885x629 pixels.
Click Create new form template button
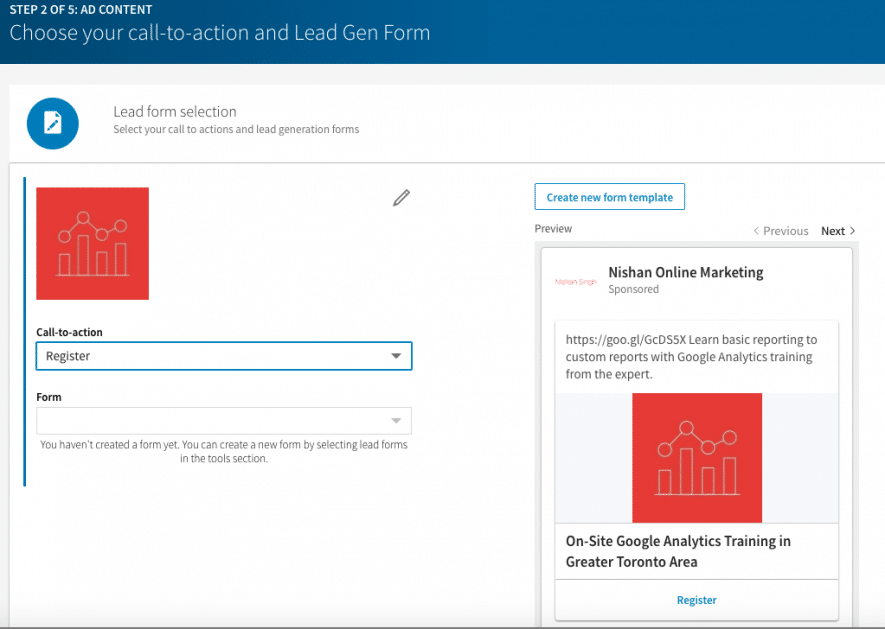[x=609, y=197]
